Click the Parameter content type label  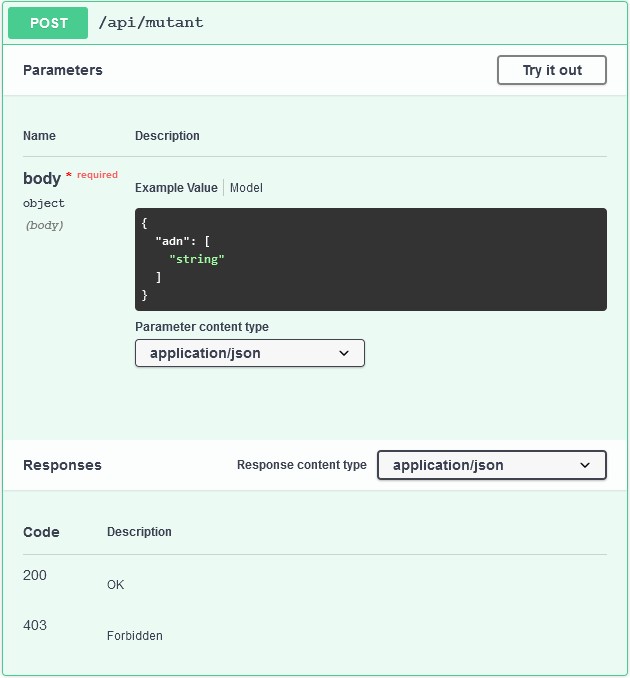202,326
